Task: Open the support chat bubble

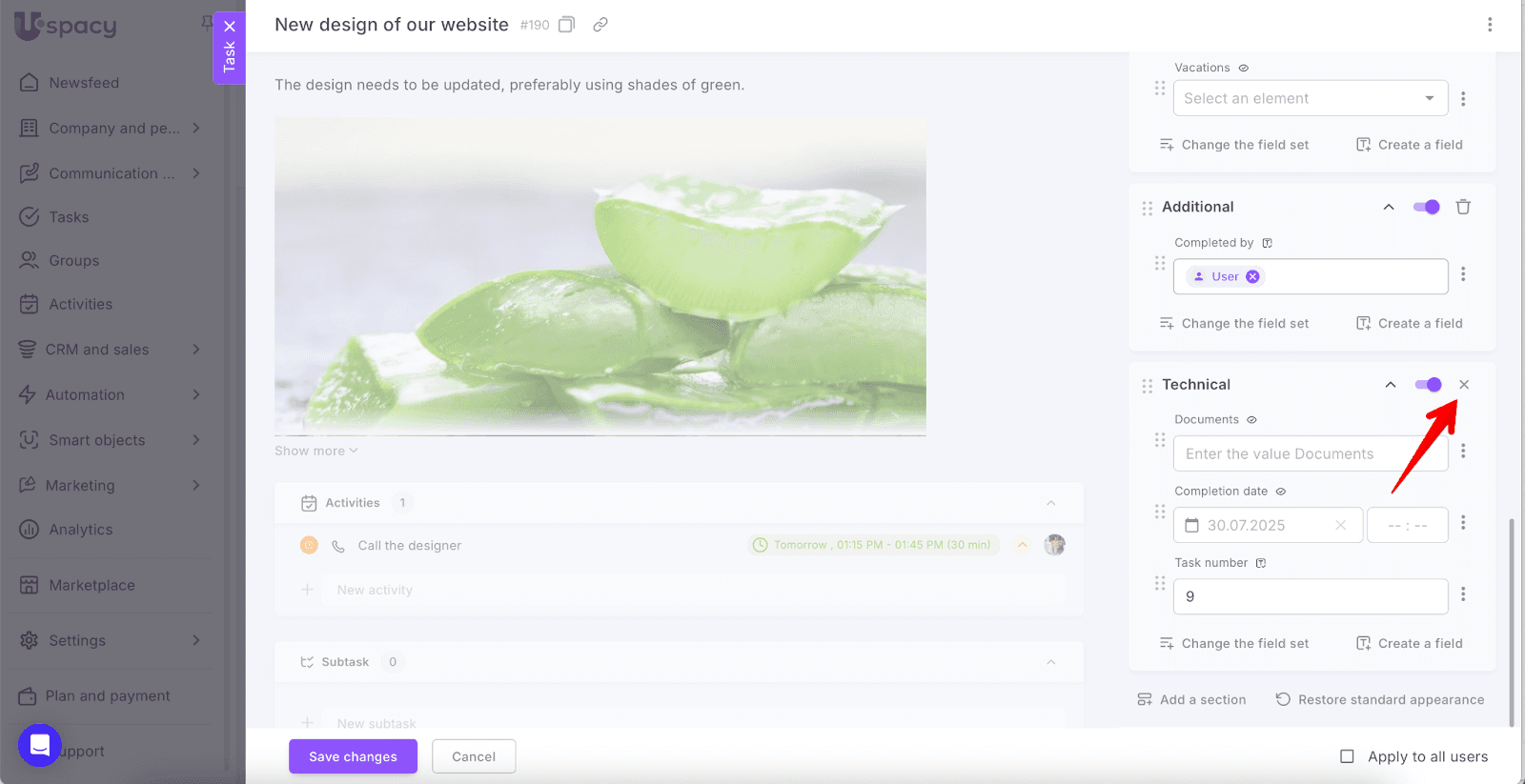Action: pyautogui.click(x=40, y=745)
